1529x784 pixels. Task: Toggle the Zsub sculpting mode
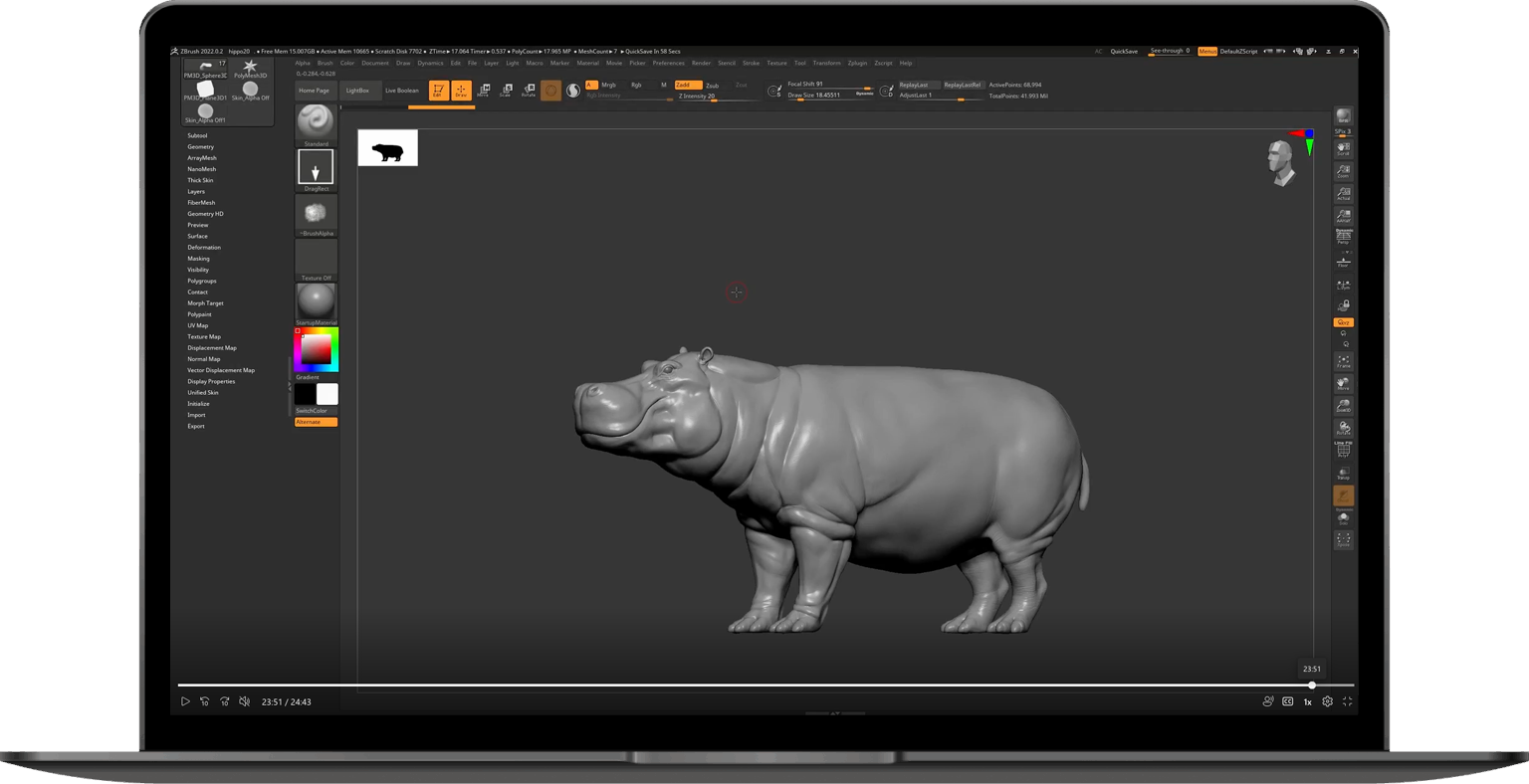713,86
